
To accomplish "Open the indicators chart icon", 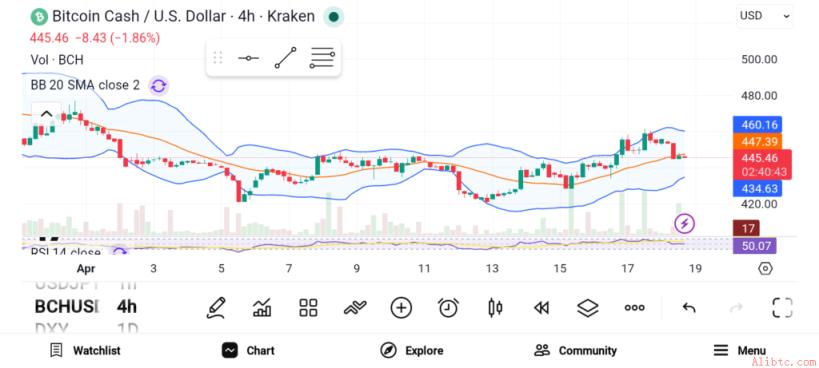I will pyautogui.click(x=262, y=307).
